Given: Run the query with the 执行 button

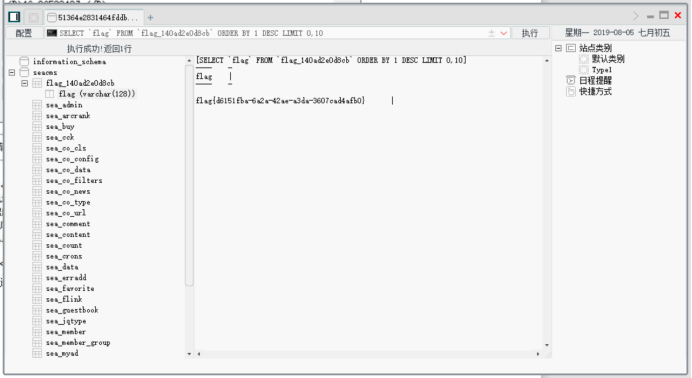Looking at the screenshot, I should [530, 33].
